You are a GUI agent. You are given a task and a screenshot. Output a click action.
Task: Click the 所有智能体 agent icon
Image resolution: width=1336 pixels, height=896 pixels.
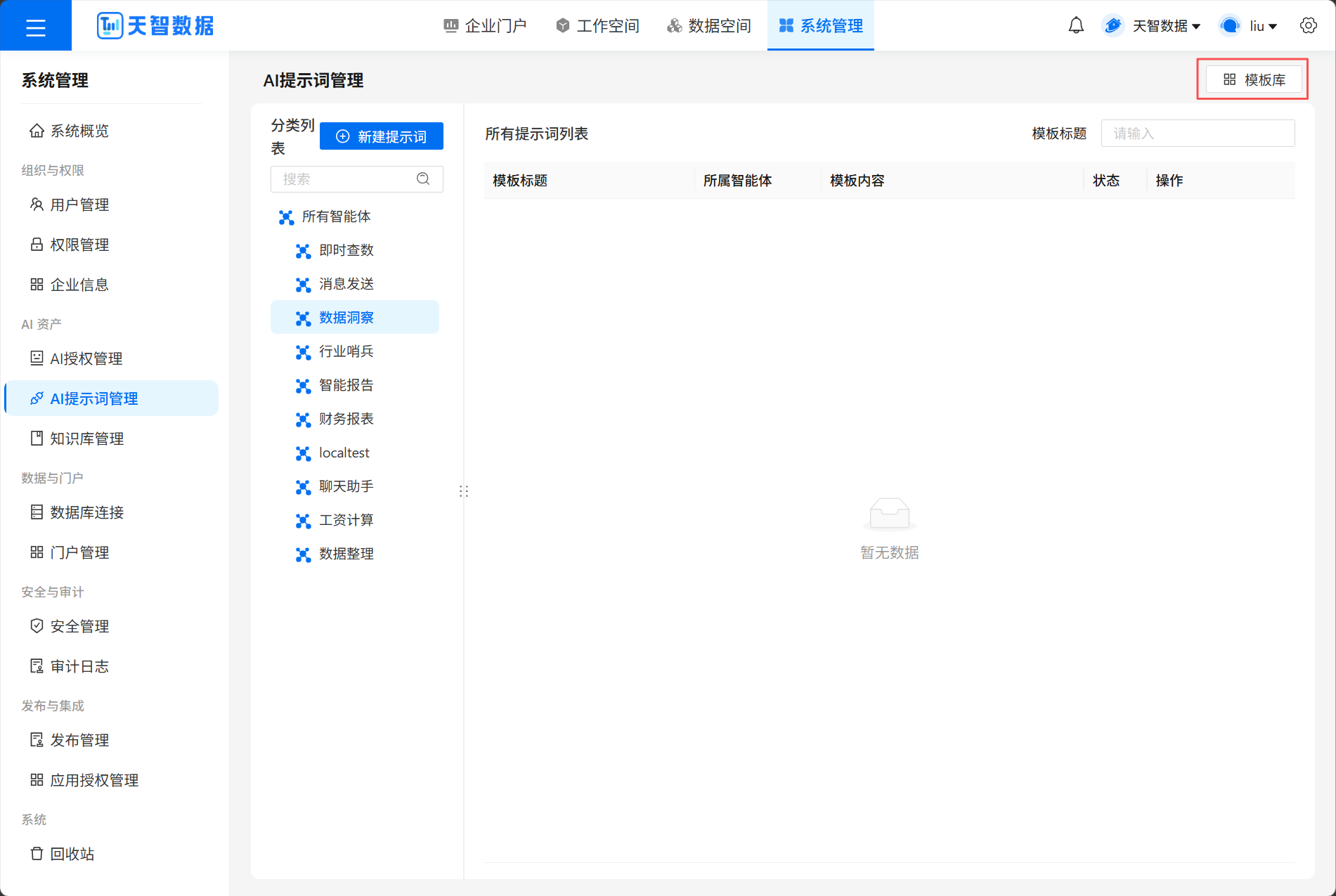coord(286,217)
